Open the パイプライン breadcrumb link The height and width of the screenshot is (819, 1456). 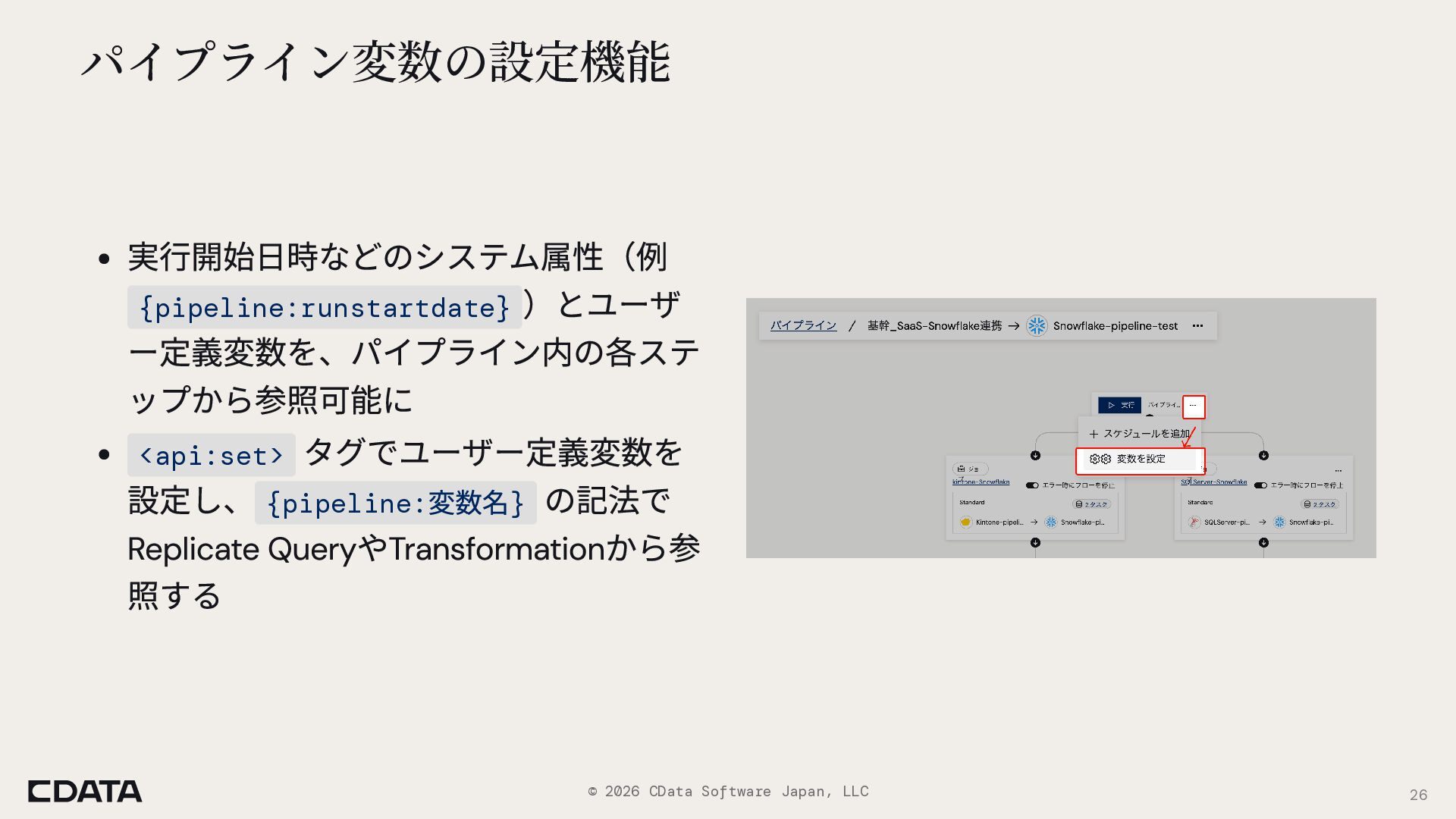tap(803, 325)
